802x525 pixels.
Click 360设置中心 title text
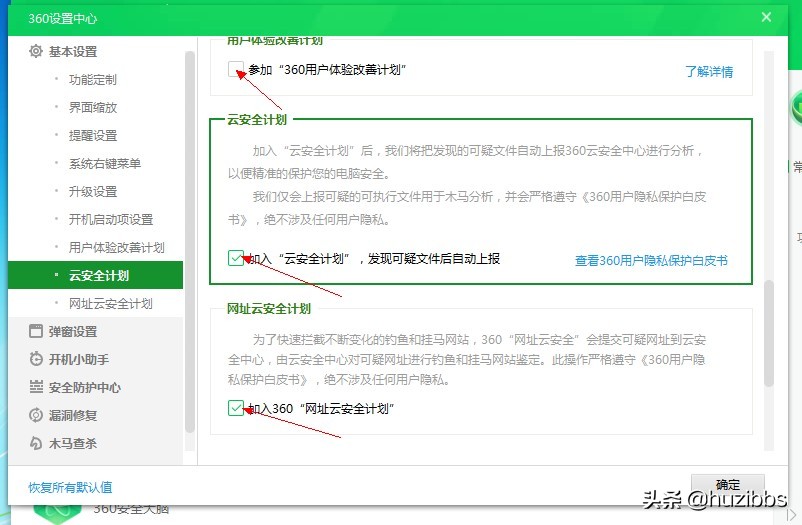[x=62, y=18]
